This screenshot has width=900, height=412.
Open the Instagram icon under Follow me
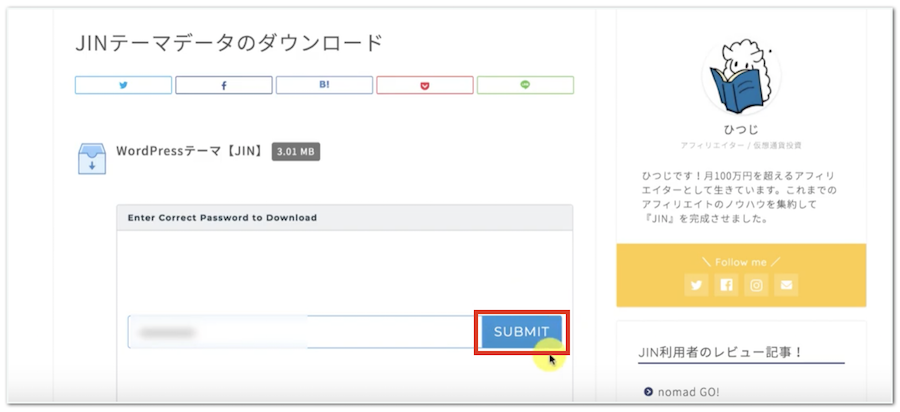coord(757,285)
